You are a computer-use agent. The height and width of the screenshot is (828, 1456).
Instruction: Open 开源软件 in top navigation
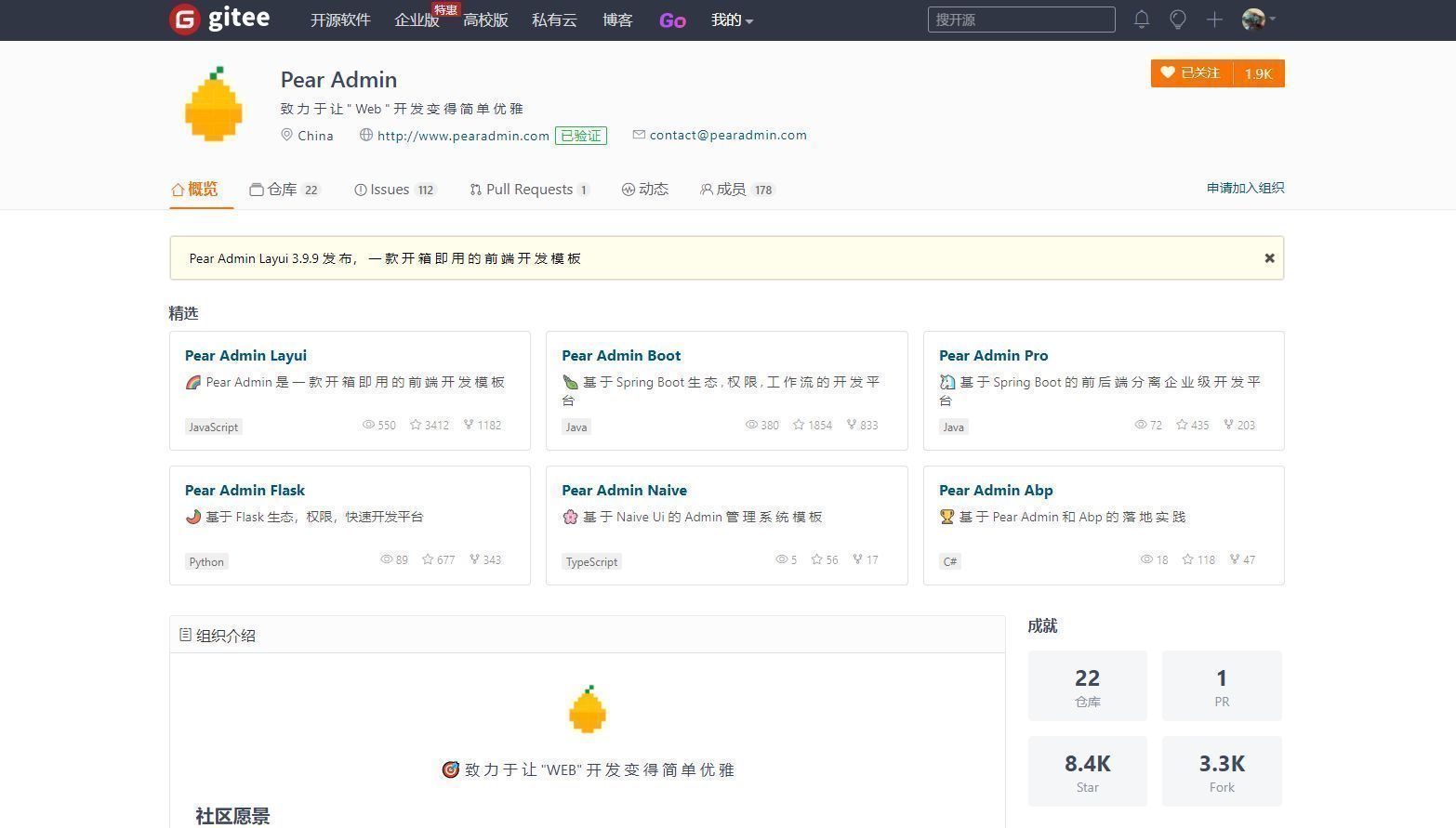click(340, 20)
